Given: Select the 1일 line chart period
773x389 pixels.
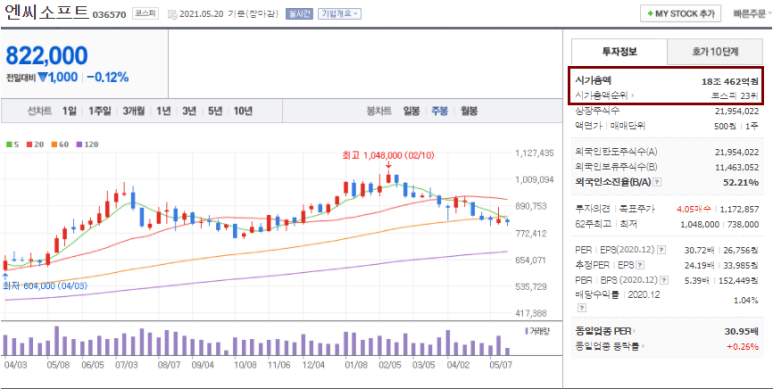Looking at the screenshot, I should pyautogui.click(x=70, y=111).
